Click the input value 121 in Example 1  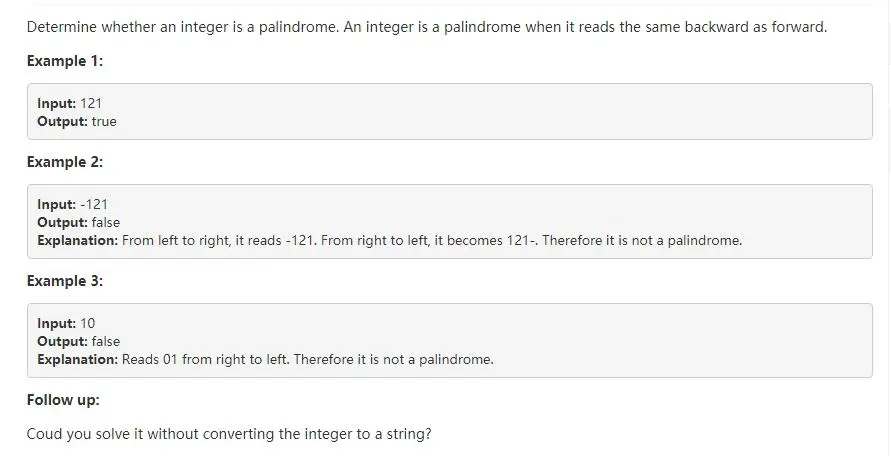91,103
